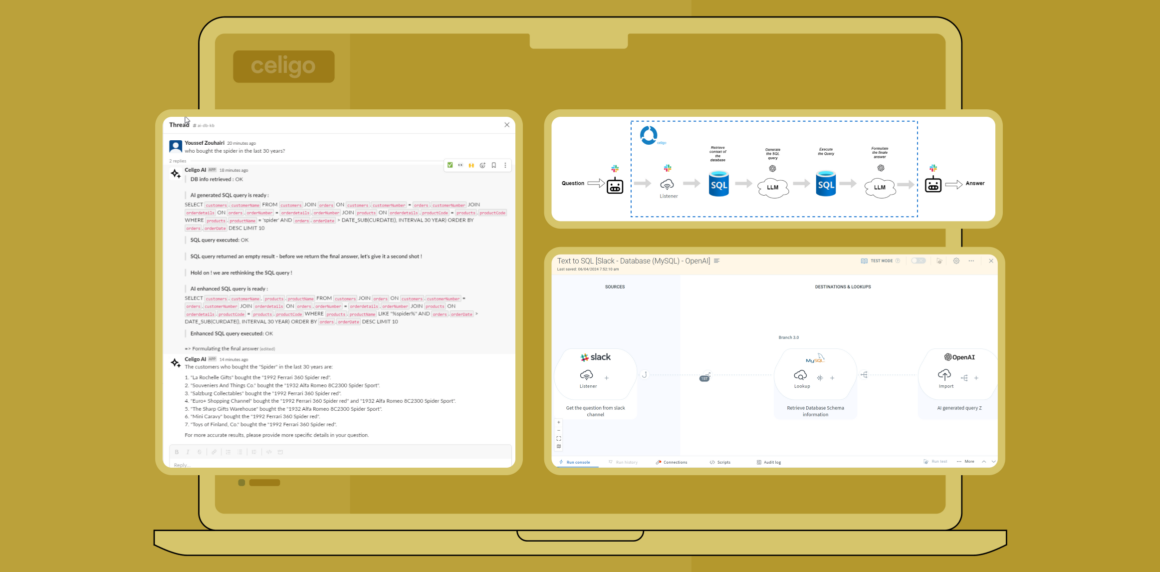Viewport: 1160px width, 572px height.
Task: Click the Slack Listener cloud icon
Action: 587,376
